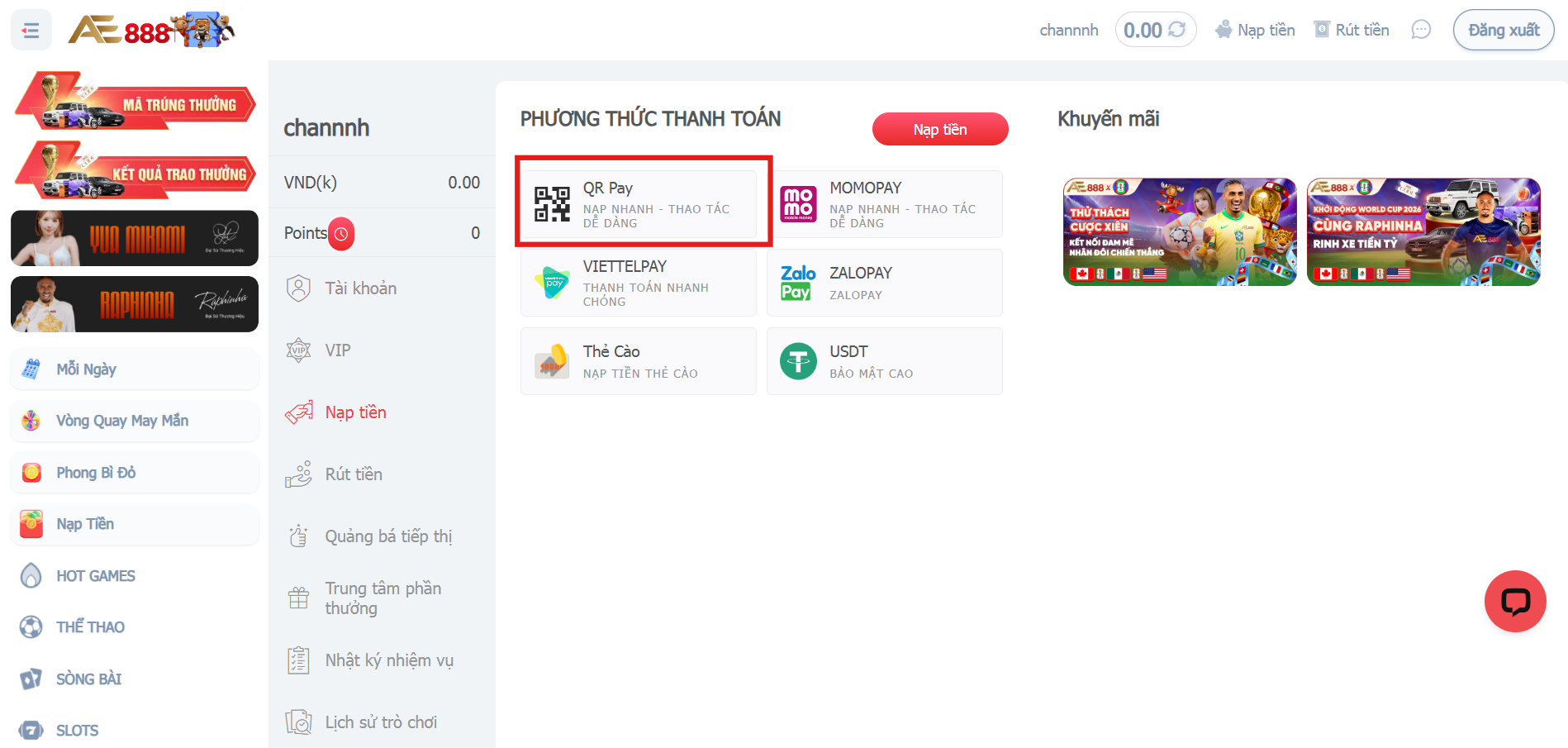Click the soccer ball icon for THỂ THAO
Viewport: 1568px width, 748px height.
coord(31,627)
